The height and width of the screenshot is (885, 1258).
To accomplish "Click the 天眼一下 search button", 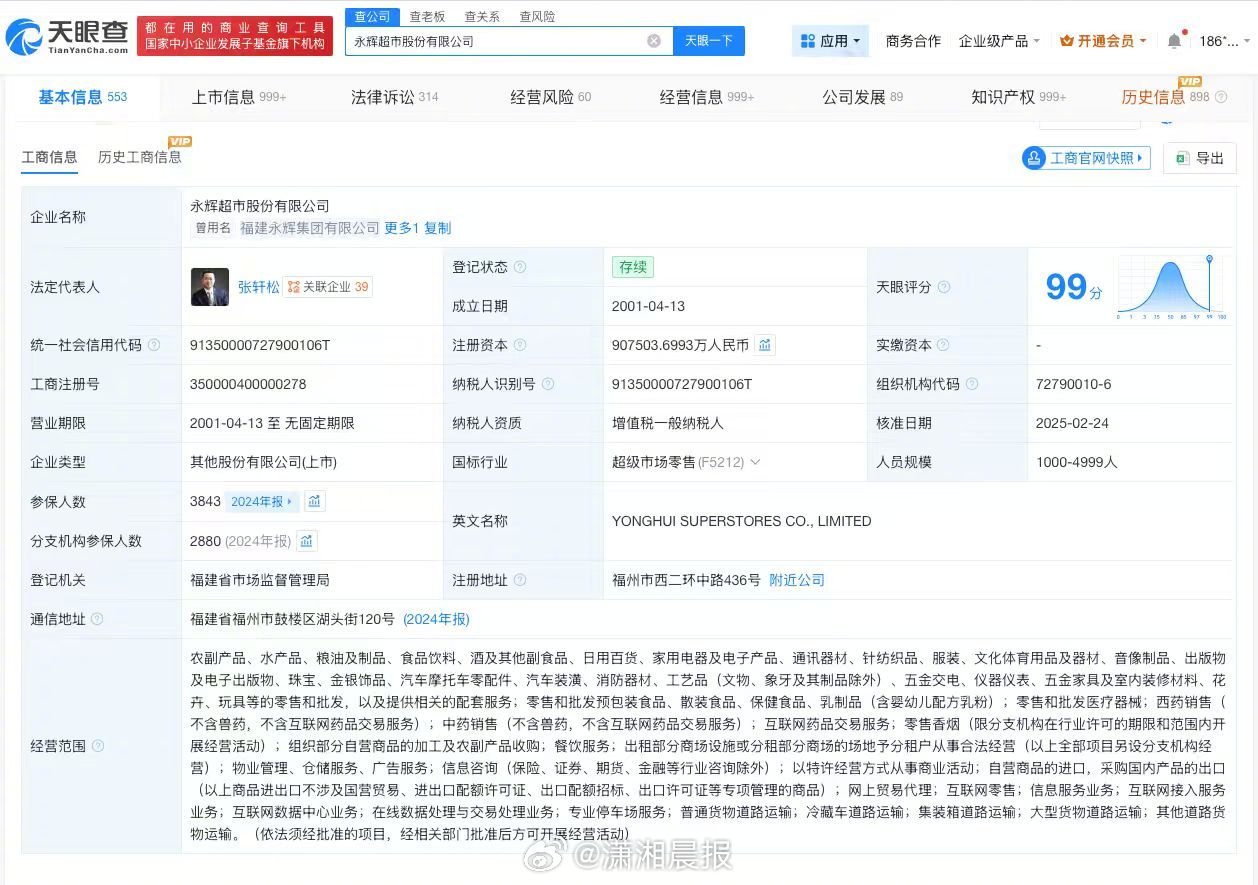I will pos(708,41).
